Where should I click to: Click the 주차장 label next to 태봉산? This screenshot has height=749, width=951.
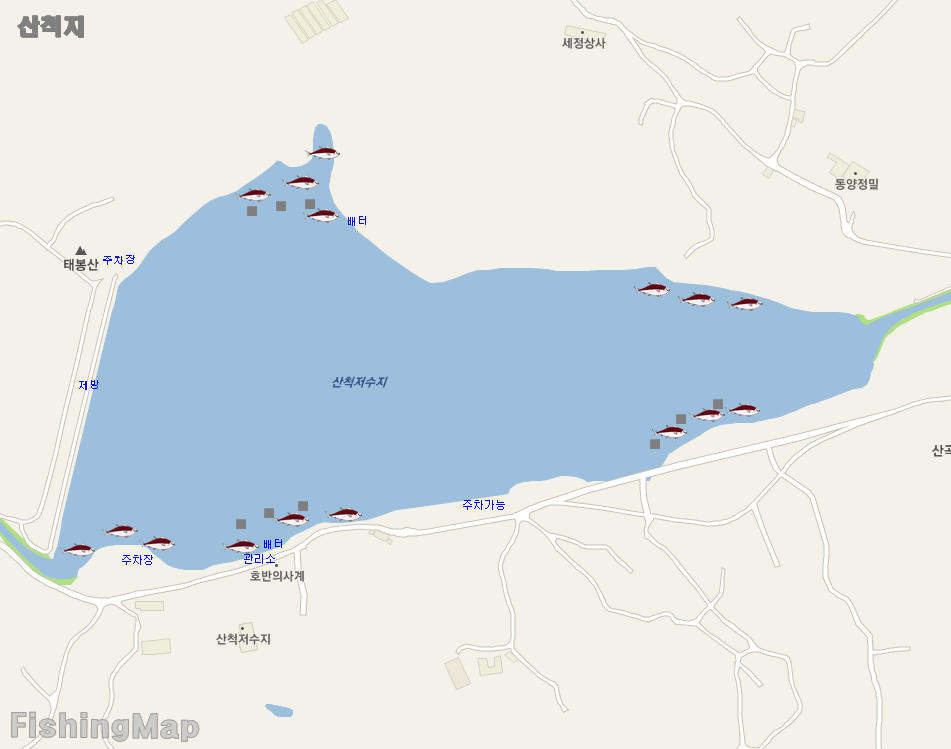(x=119, y=260)
